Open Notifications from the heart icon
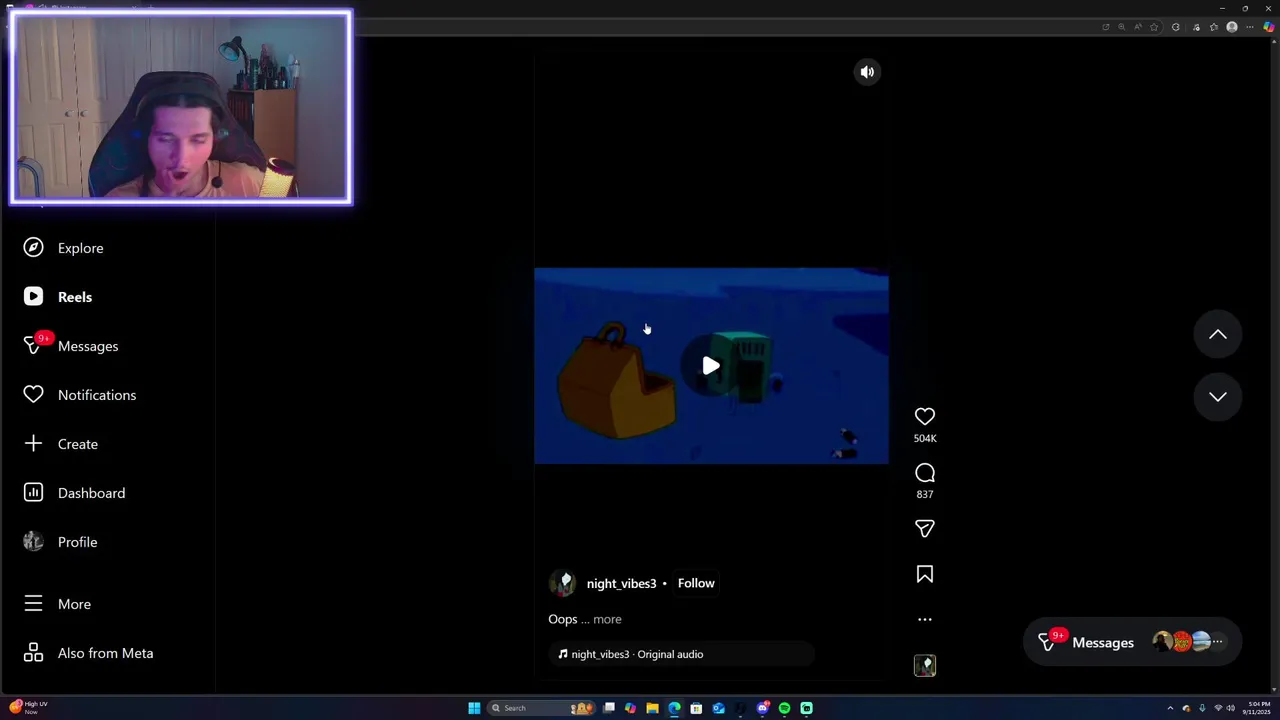 (80, 395)
